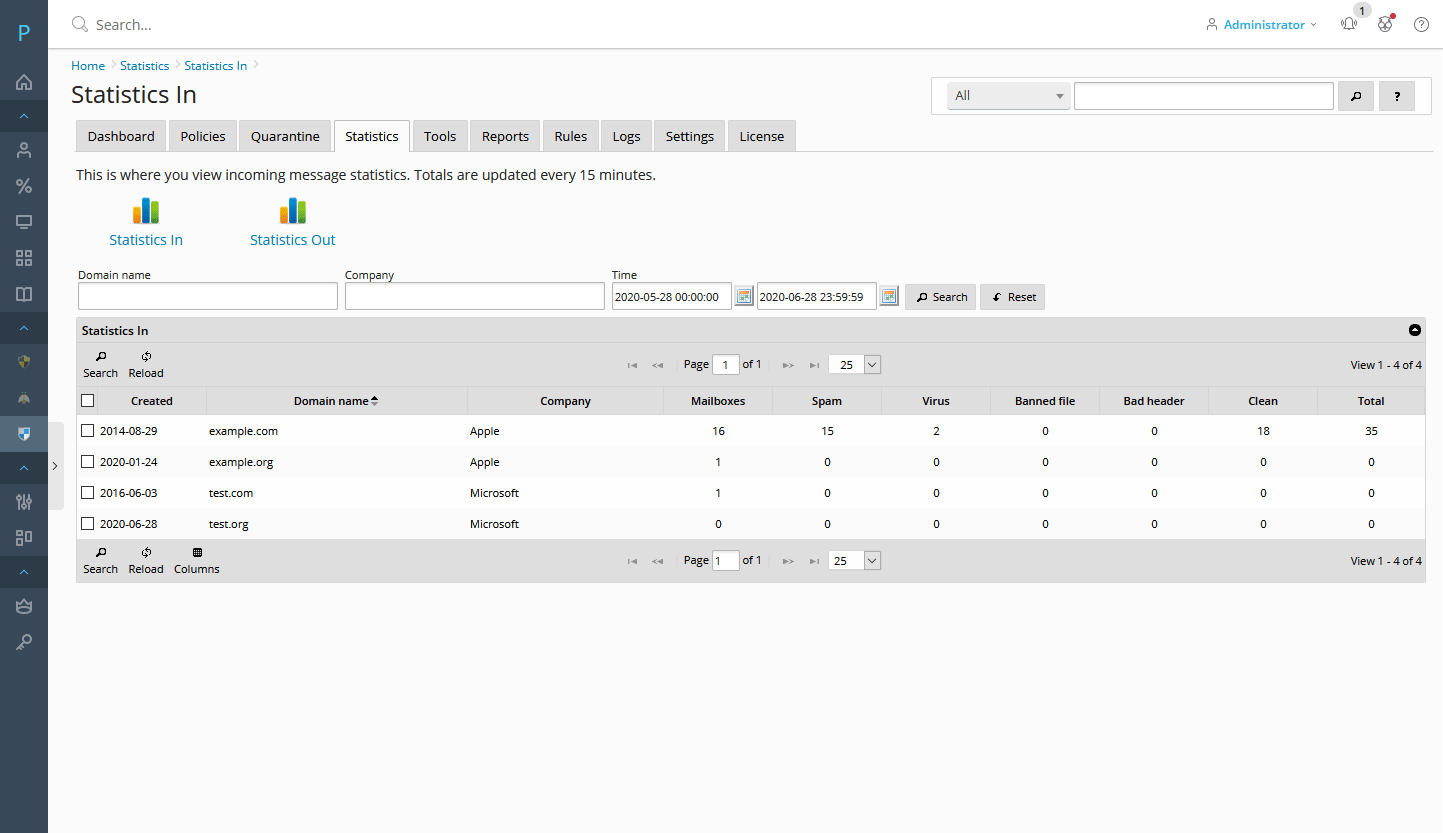
Task: Open the help question mark in header
Action: [x=1421, y=24]
